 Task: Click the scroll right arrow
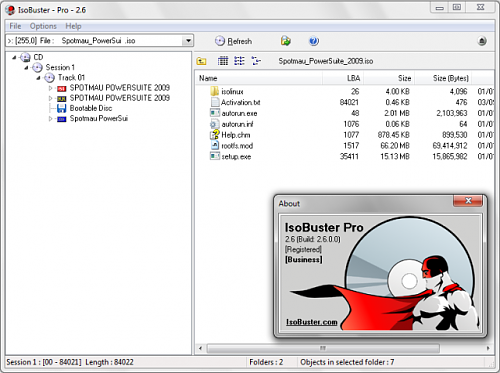coord(488,348)
